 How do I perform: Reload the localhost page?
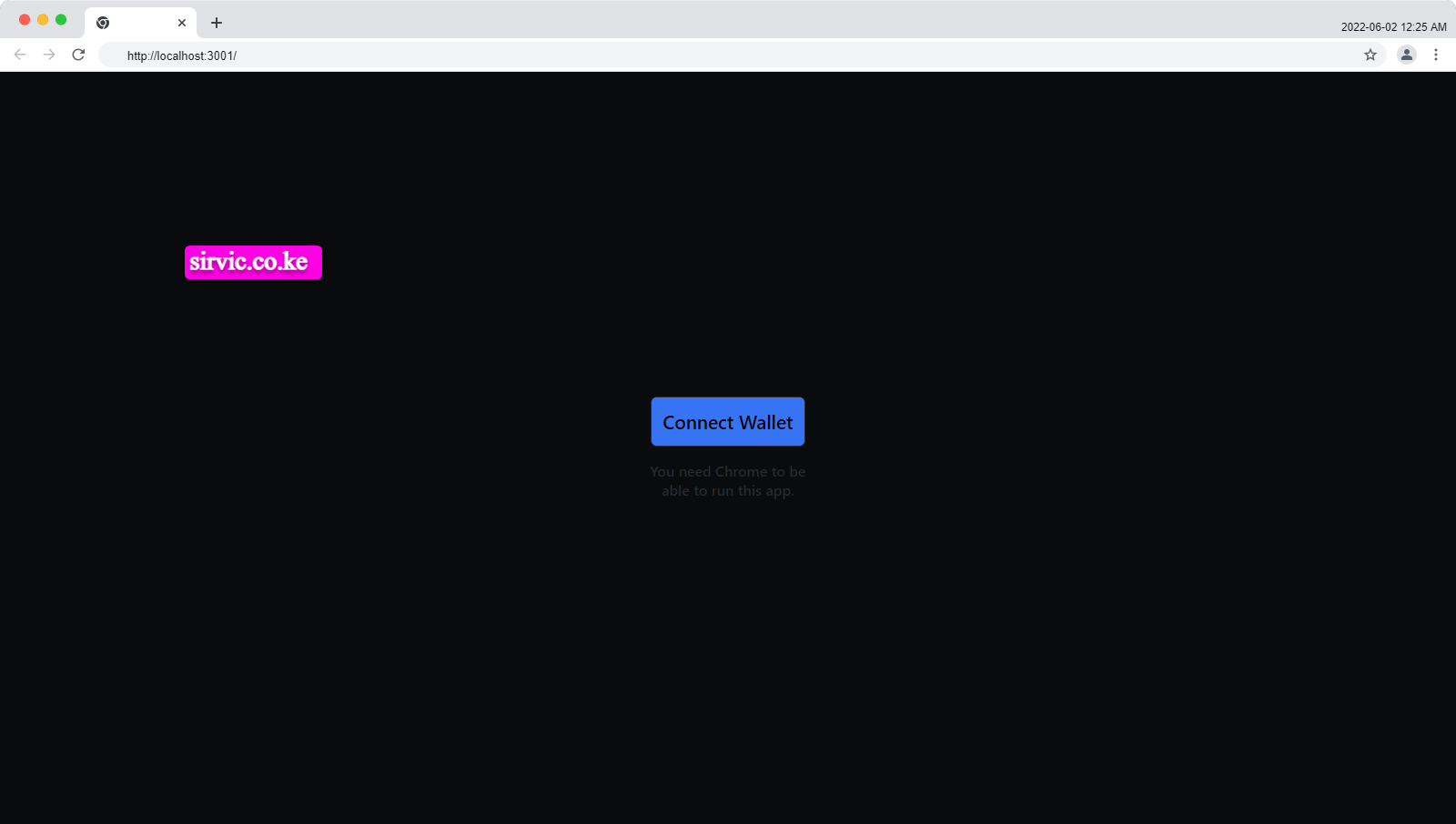[78, 55]
